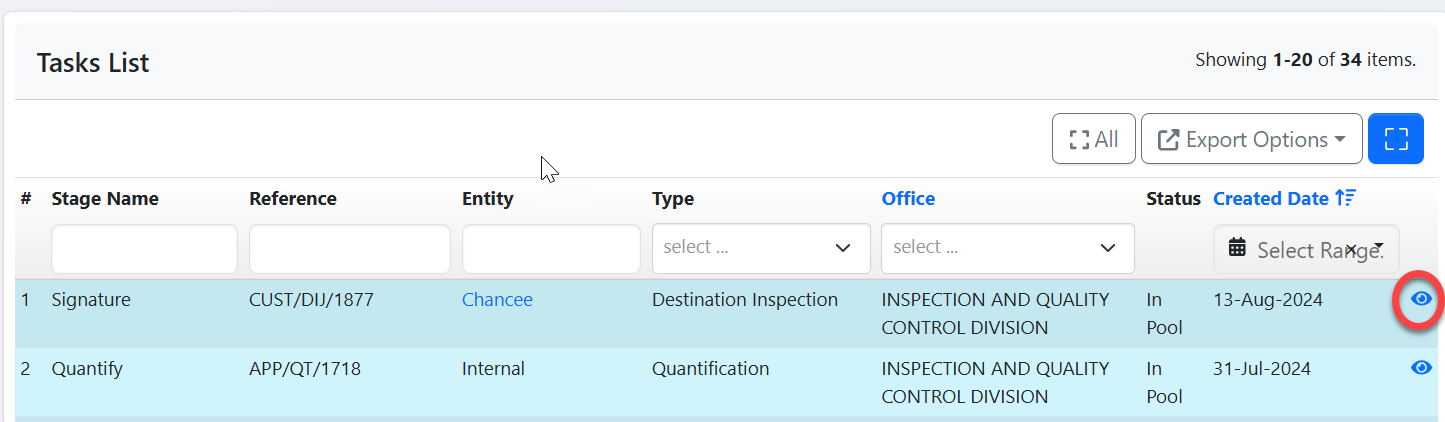Open the Chancee entity link

click(497, 300)
